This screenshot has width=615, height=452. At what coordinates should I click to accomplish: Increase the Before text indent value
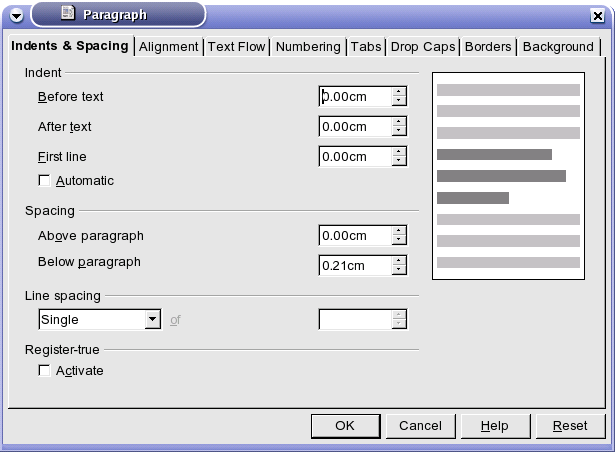[399, 91]
